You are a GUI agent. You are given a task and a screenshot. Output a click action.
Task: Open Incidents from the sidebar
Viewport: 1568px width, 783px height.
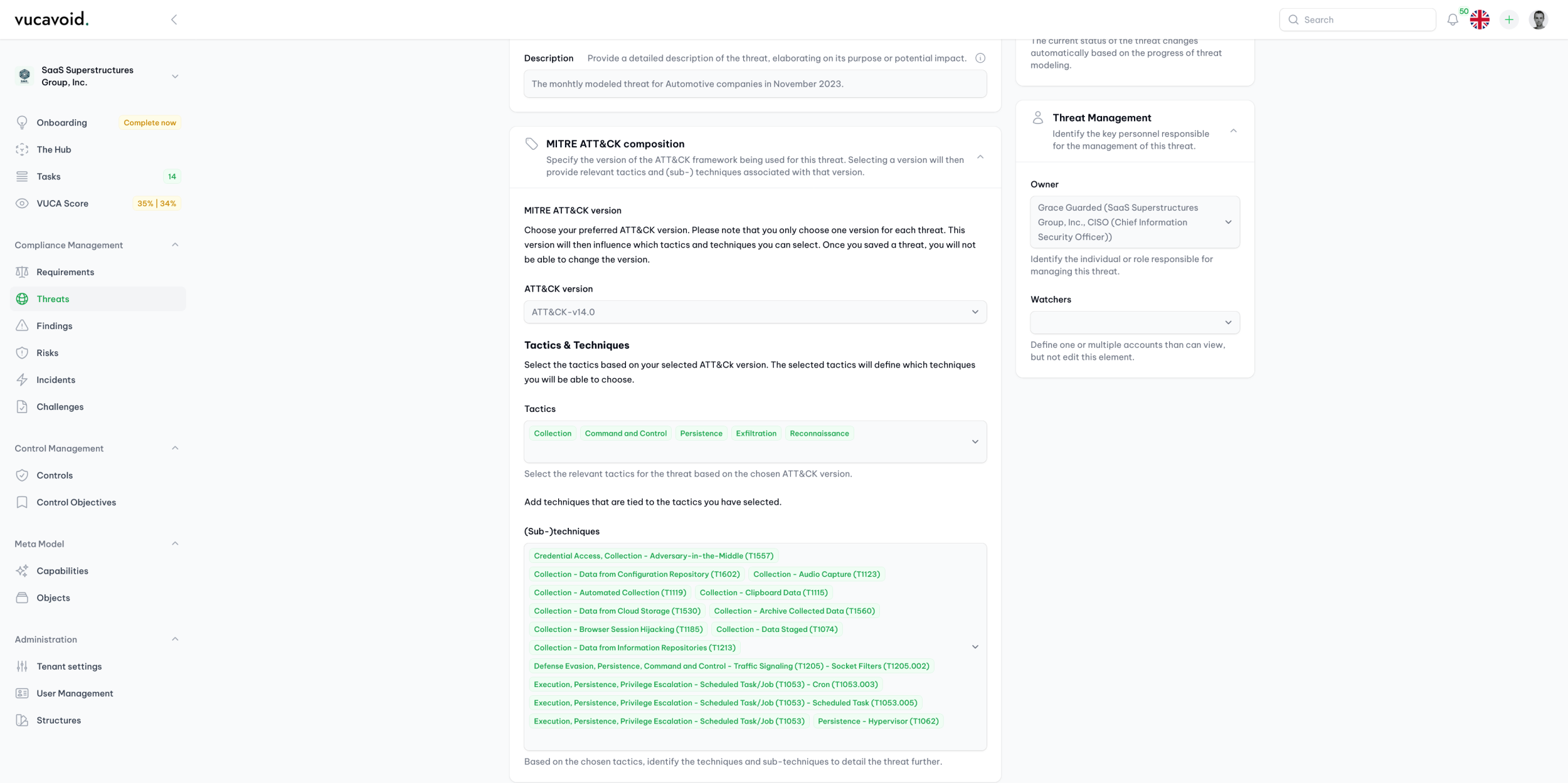tap(56, 379)
